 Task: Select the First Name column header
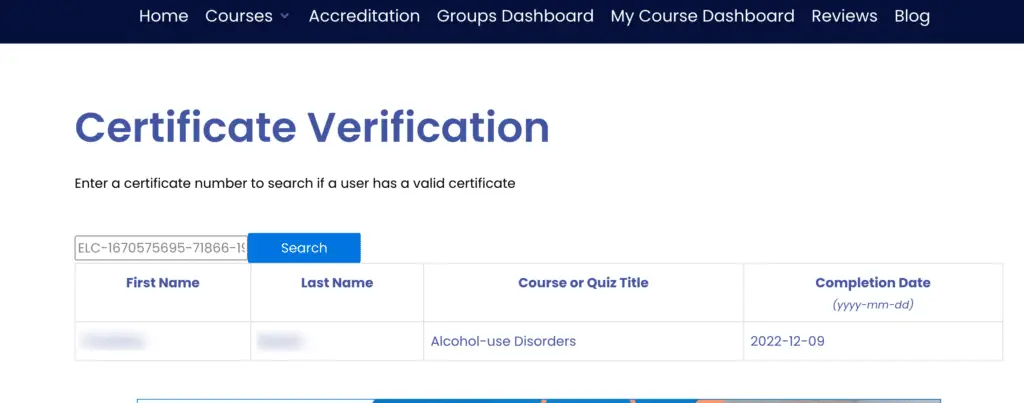coord(163,283)
